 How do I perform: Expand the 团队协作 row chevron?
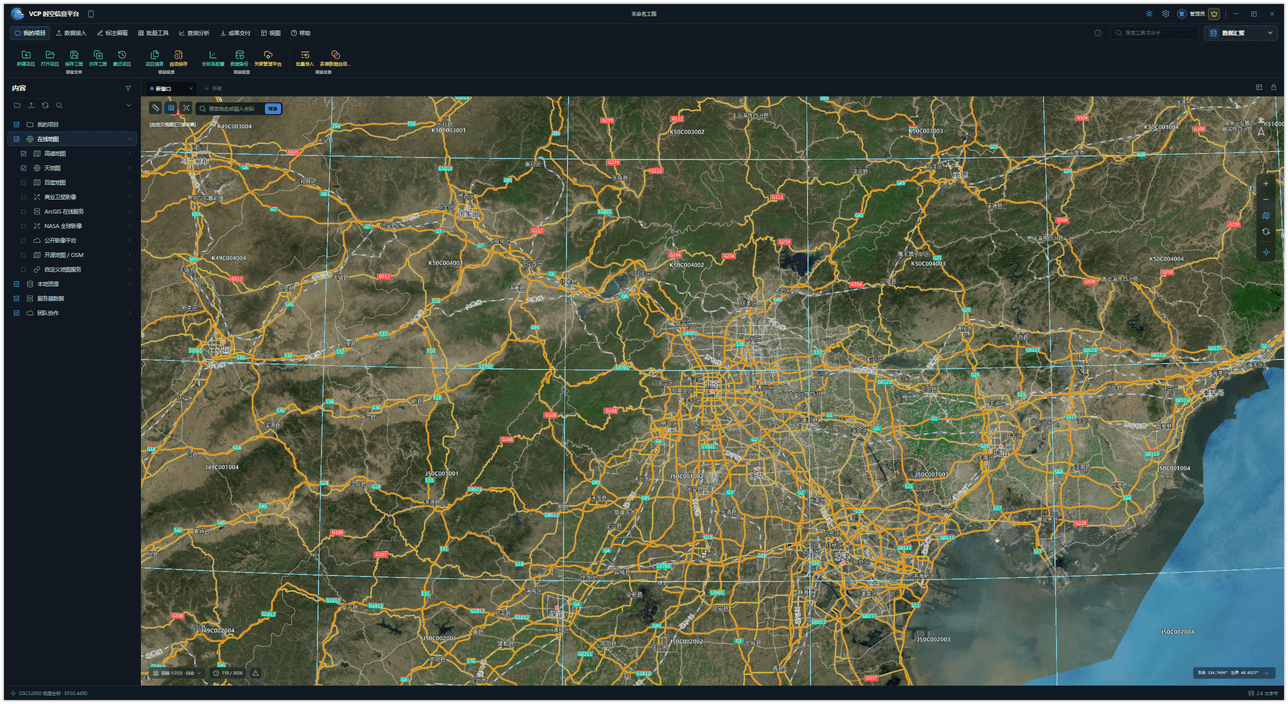click(129, 313)
